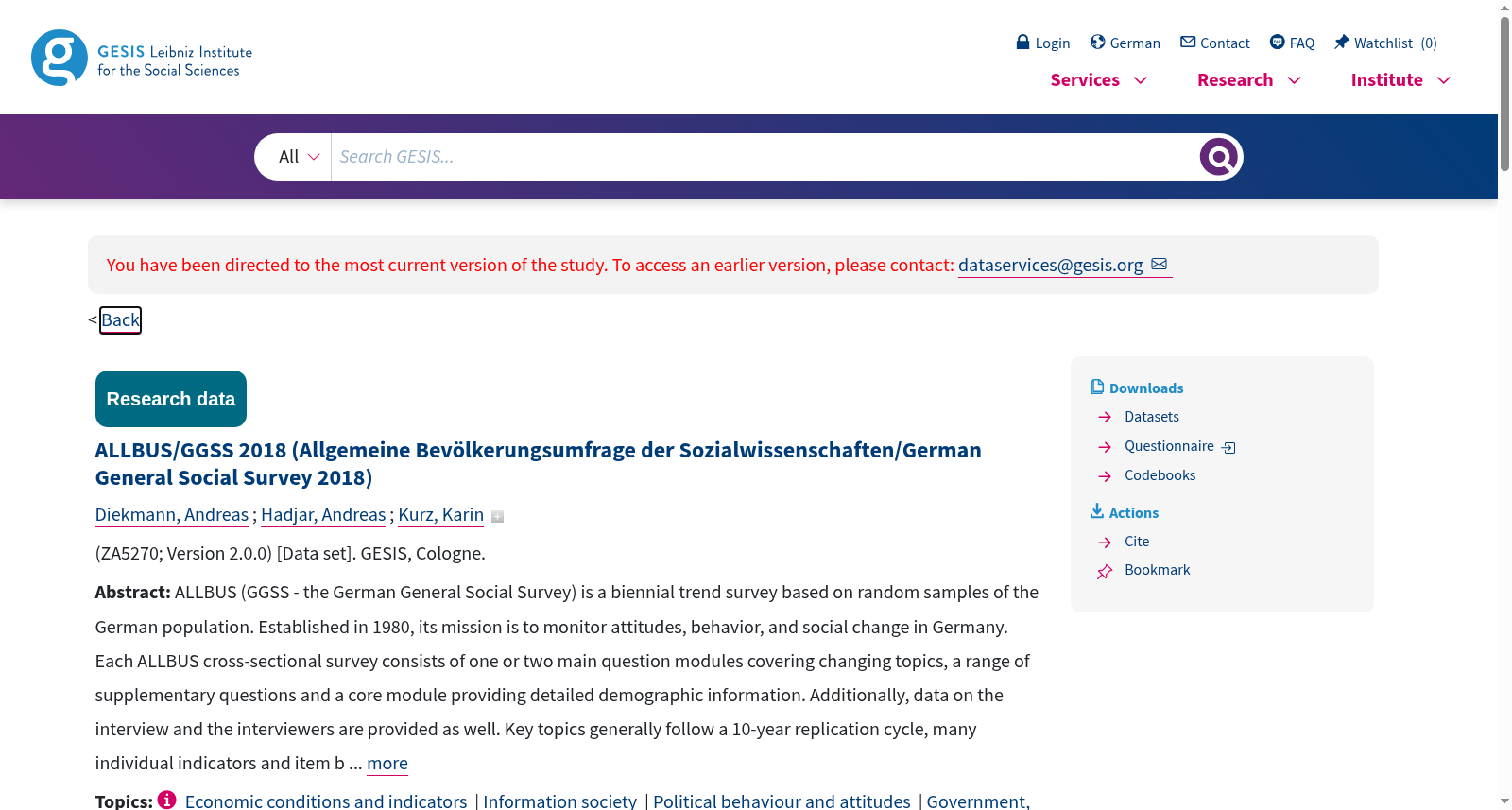Click the login icon next to Questionnaire

pyautogui.click(x=1228, y=447)
